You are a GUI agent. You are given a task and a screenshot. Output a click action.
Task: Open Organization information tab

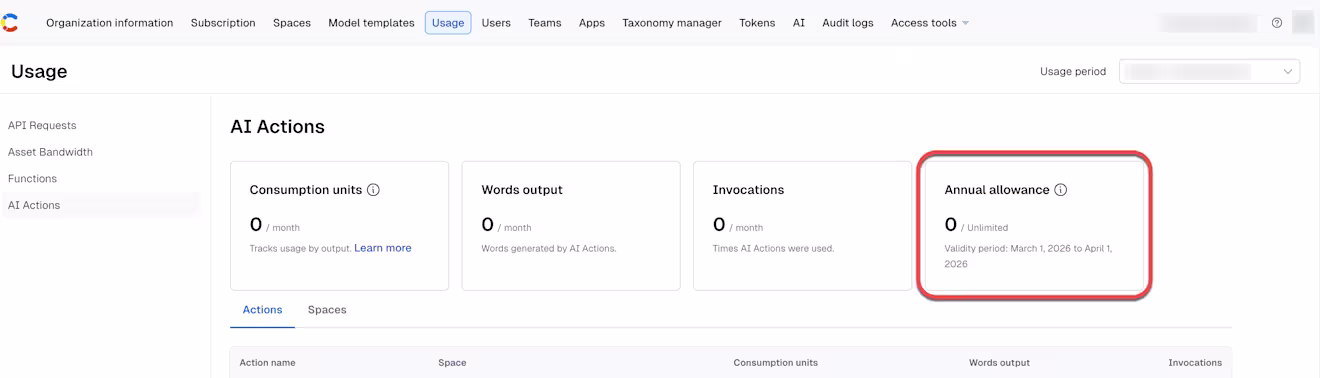110,23
